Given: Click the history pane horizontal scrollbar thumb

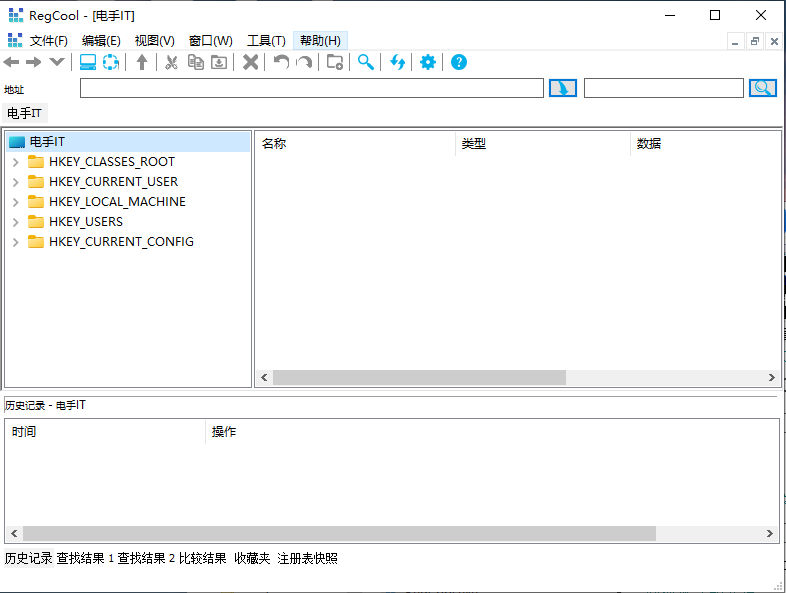Looking at the screenshot, I should [339, 533].
